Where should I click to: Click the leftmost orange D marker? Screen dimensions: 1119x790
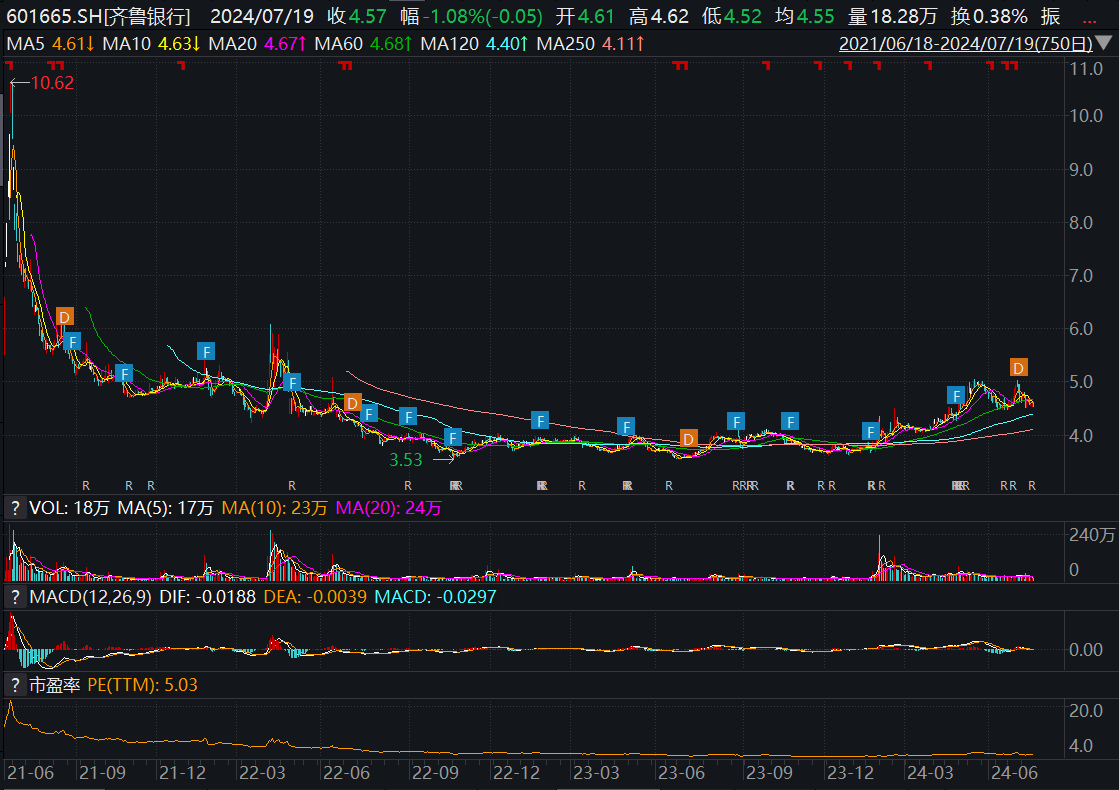pos(65,317)
